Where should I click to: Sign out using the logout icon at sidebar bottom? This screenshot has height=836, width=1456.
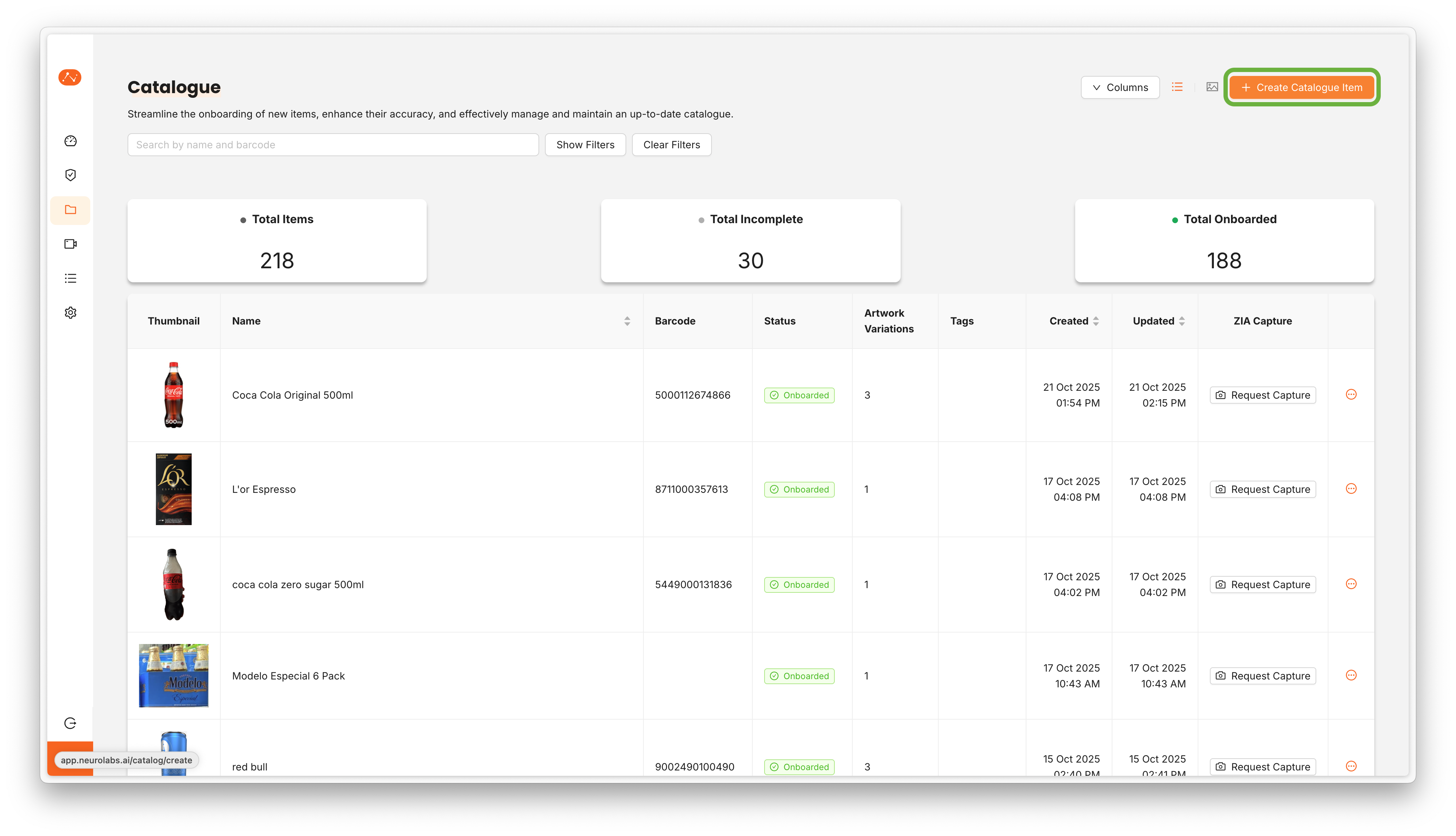point(70,724)
